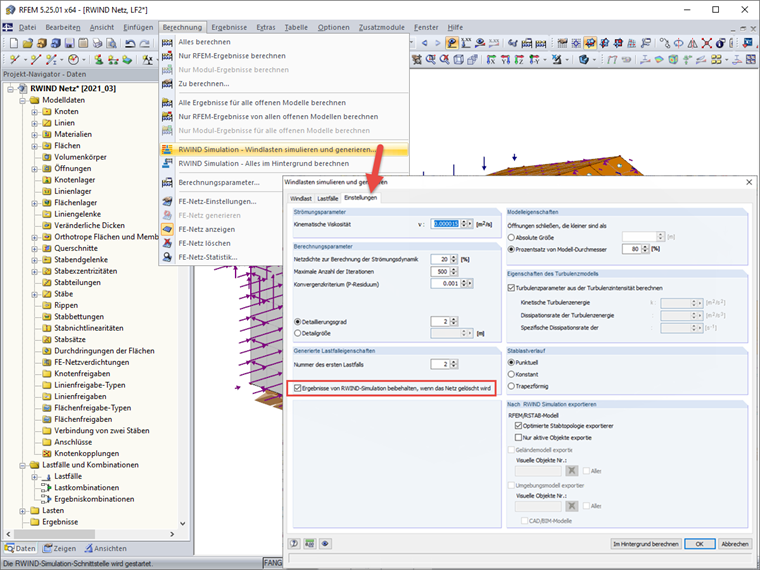Click the Print icon in the toolbar

(x=97, y=44)
